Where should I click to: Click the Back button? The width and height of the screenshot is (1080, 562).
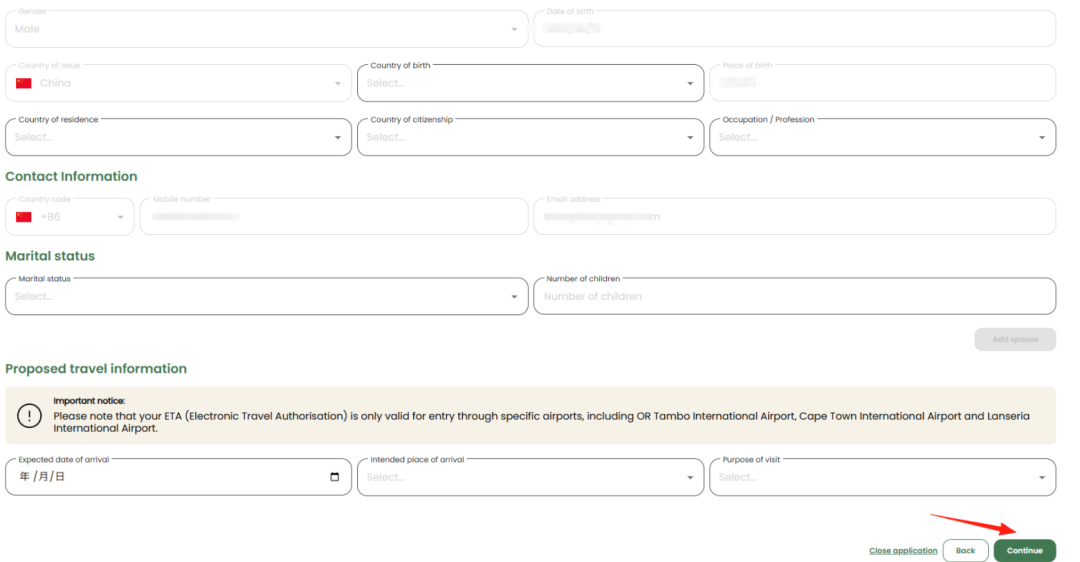tap(966, 551)
